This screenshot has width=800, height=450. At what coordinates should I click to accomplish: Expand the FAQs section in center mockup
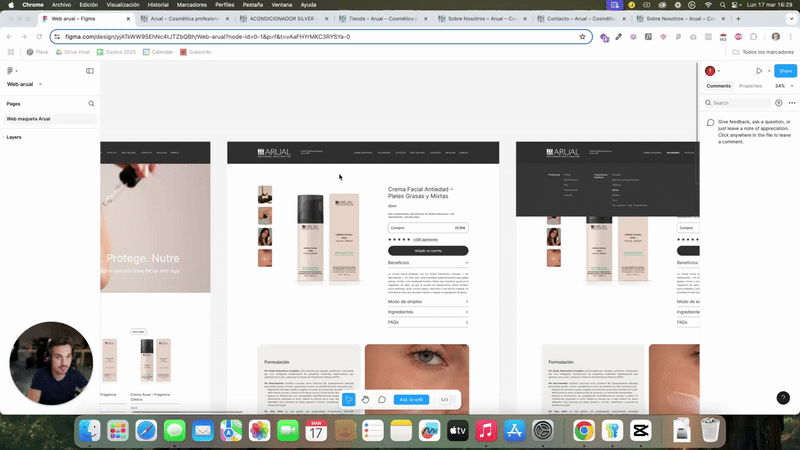point(428,322)
